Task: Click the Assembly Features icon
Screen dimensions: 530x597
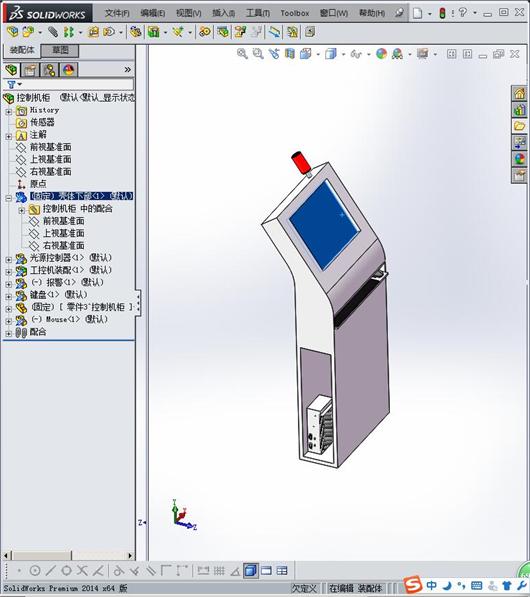Action: click(x=153, y=32)
